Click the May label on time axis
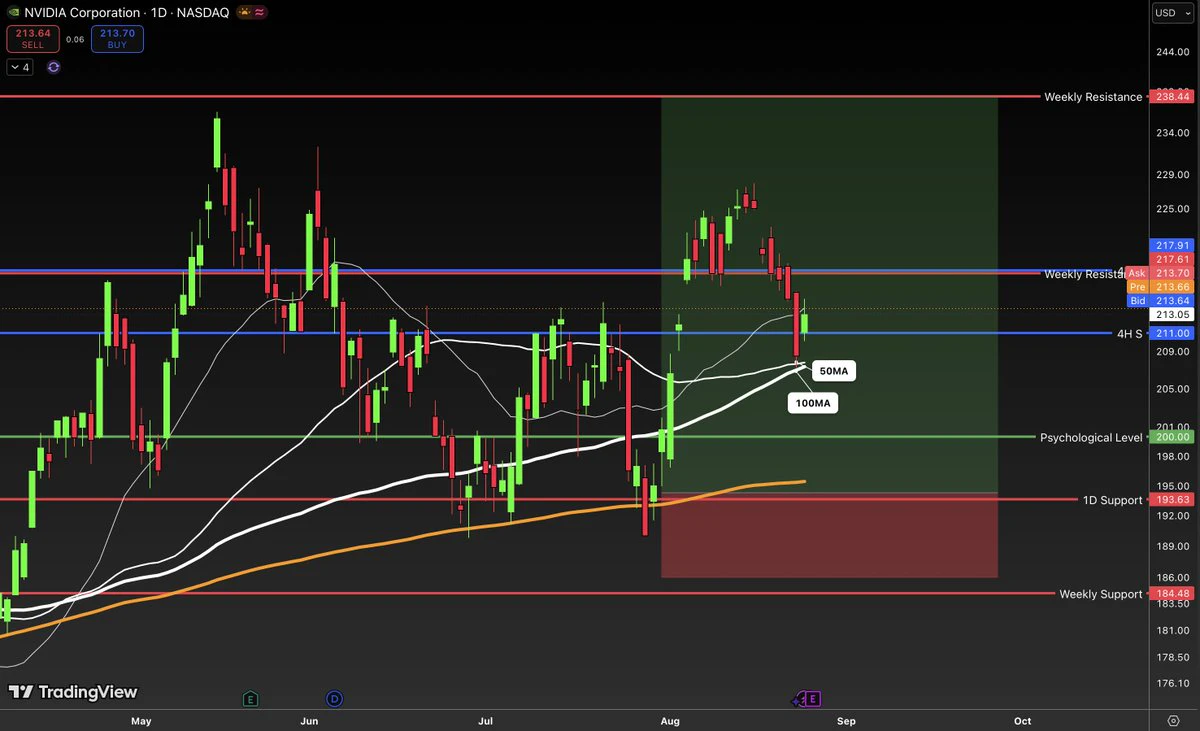The width and height of the screenshot is (1200, 731). pos(141,720)
